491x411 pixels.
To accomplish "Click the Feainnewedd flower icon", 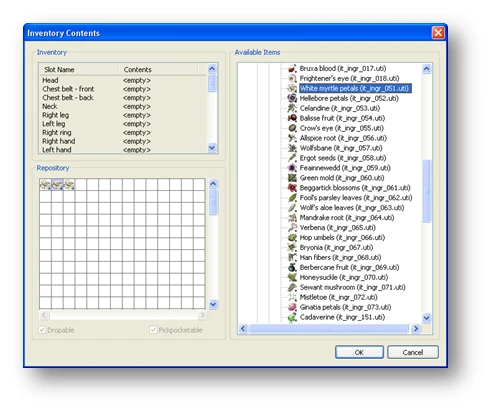I will click(292, 168).
